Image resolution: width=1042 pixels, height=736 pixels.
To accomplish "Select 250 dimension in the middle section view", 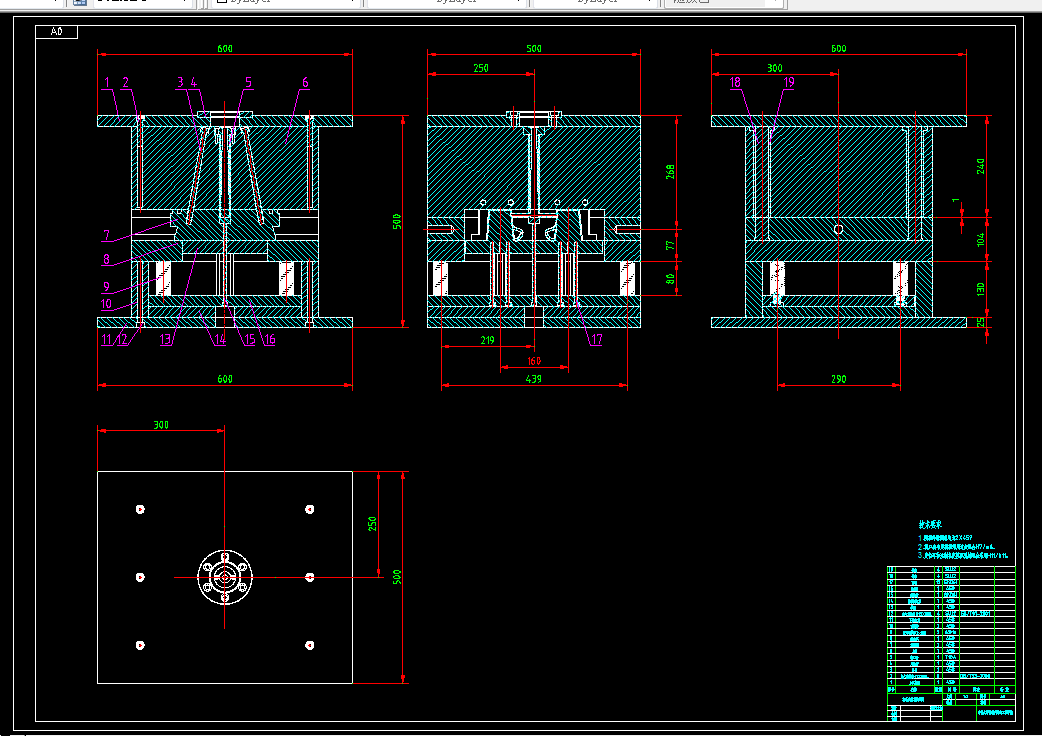I will [x=481, y=68].
